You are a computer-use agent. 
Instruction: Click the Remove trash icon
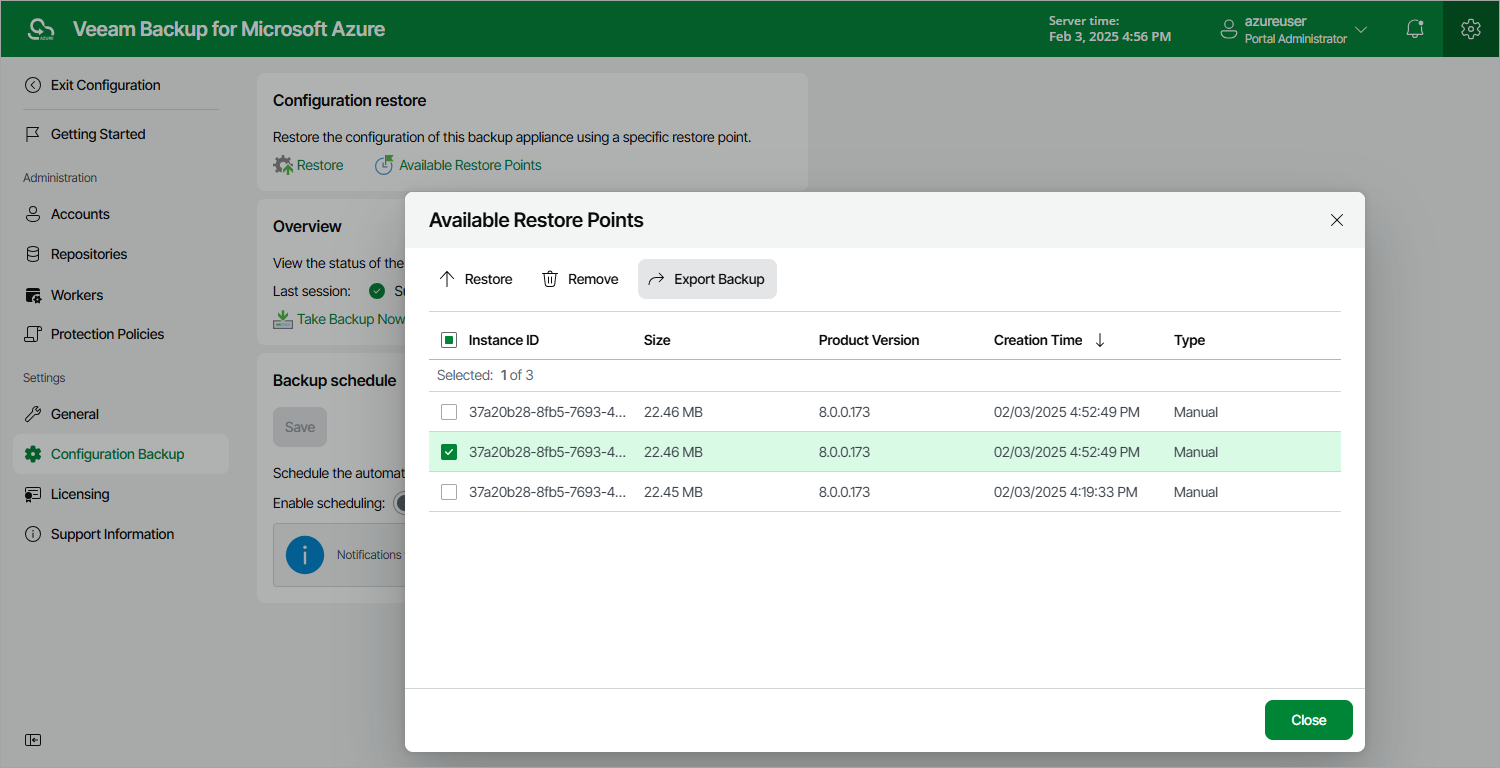(550, 279)
